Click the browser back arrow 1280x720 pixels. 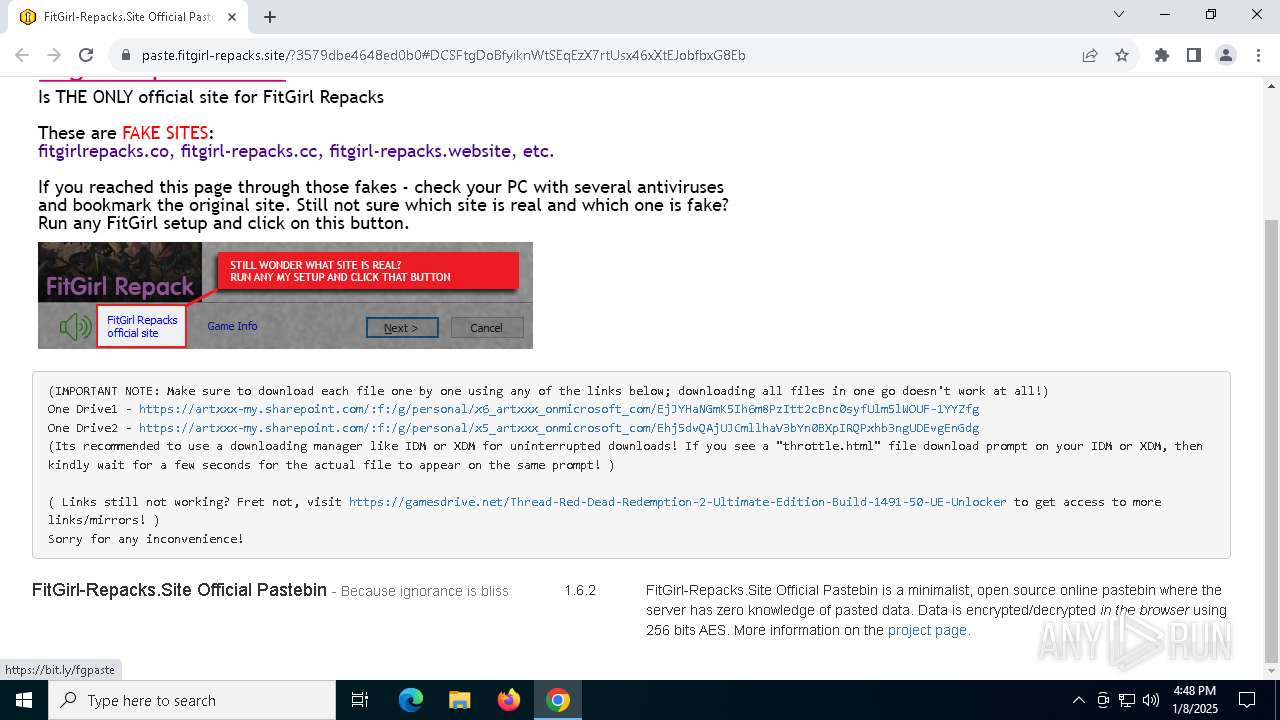22,55
